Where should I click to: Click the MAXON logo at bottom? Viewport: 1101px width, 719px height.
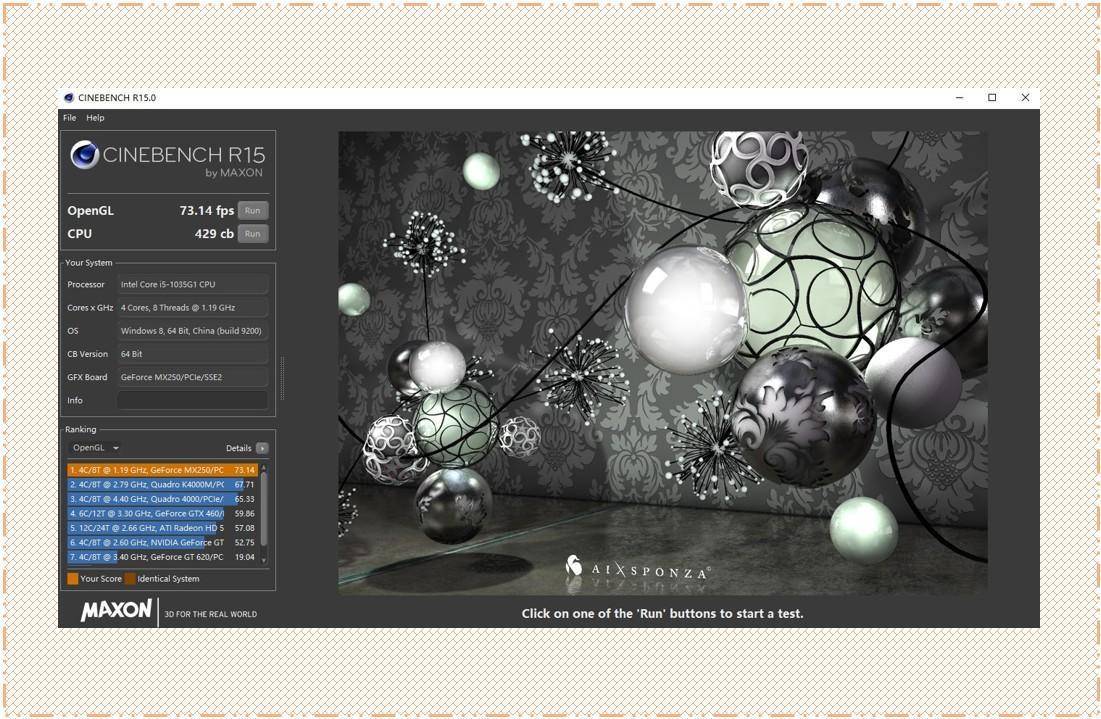coord(116,610)
